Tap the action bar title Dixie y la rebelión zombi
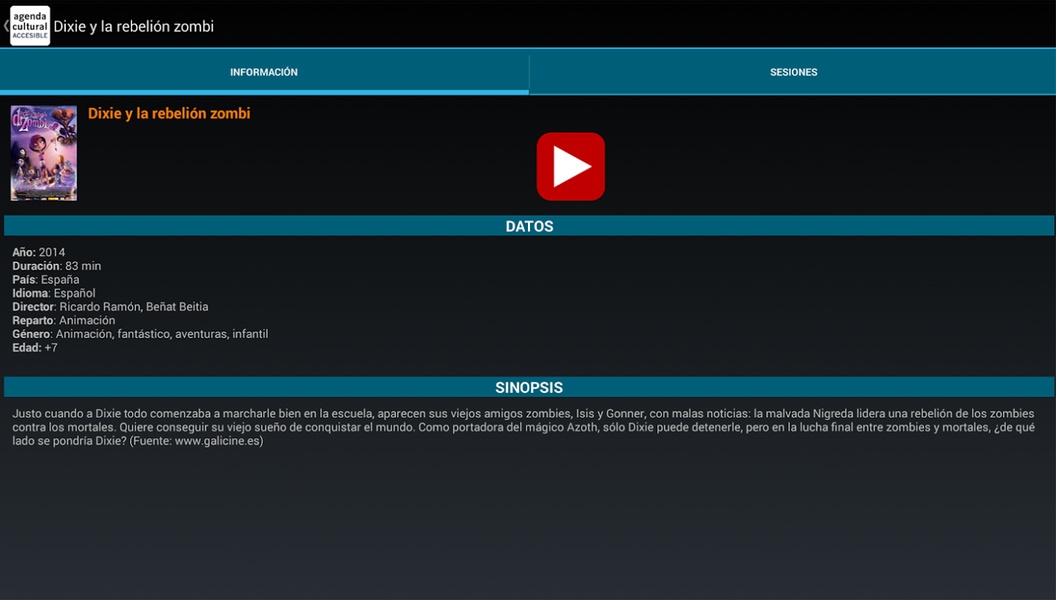The image size is (1056, 600). 133,26
